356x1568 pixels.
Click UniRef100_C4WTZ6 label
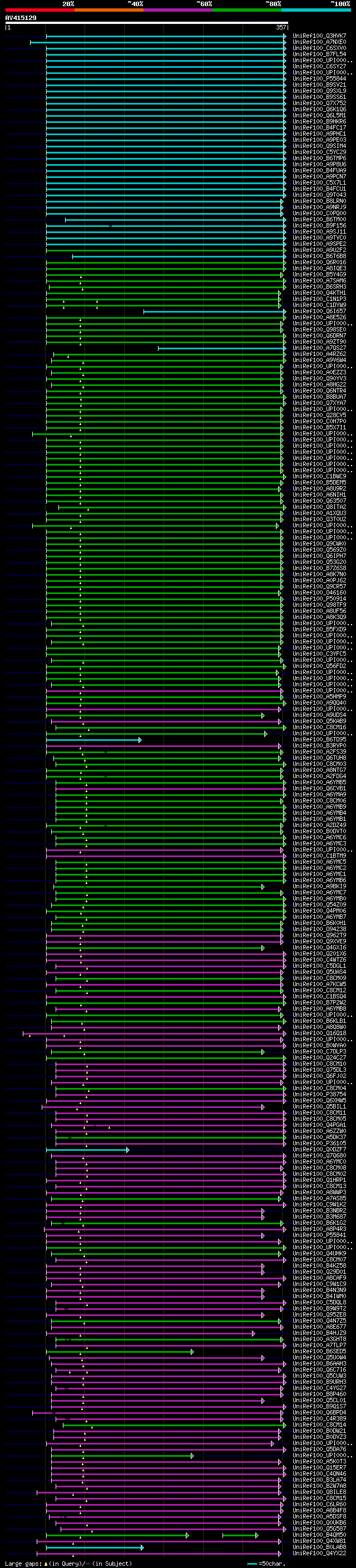(319, 960)
